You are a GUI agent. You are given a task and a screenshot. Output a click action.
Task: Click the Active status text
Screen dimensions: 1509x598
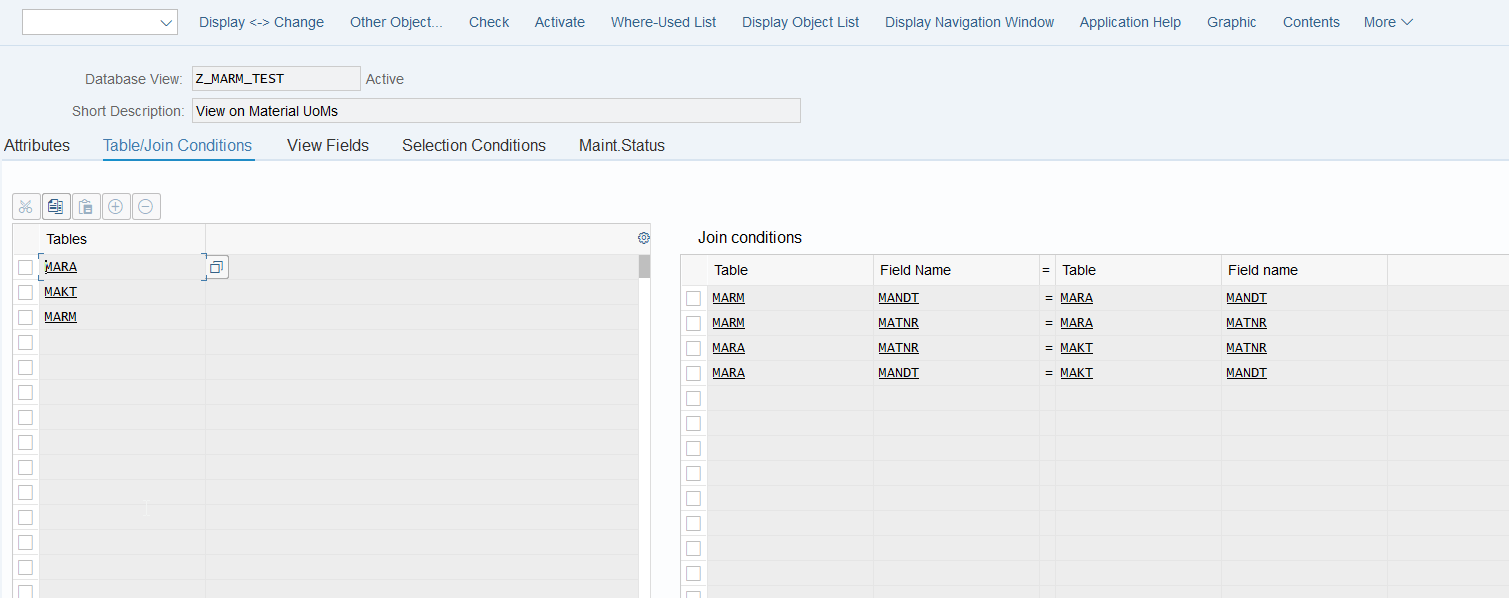tap(385, 79)
